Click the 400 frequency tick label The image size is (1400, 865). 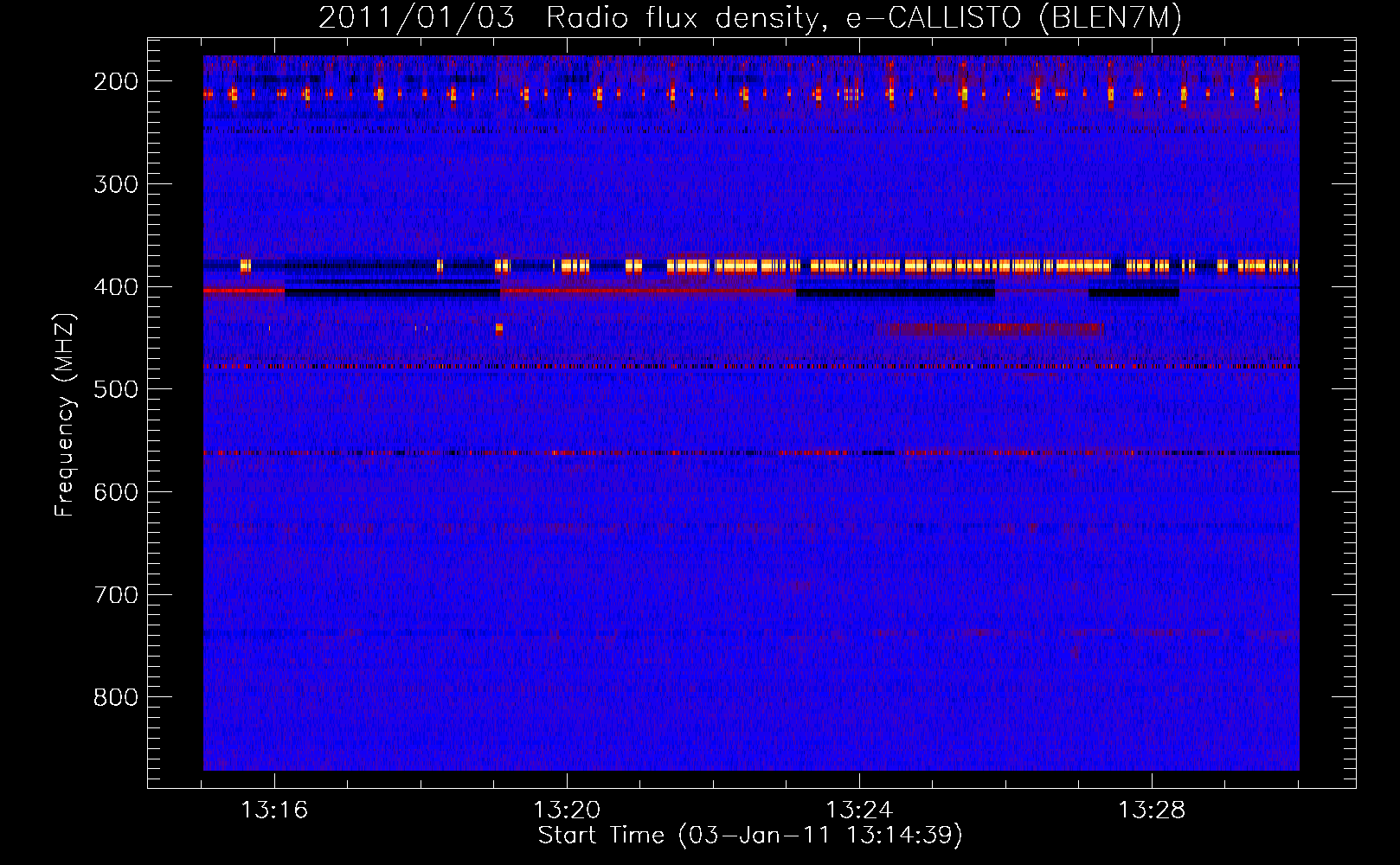pyautogui.click(x=116, y=287)
